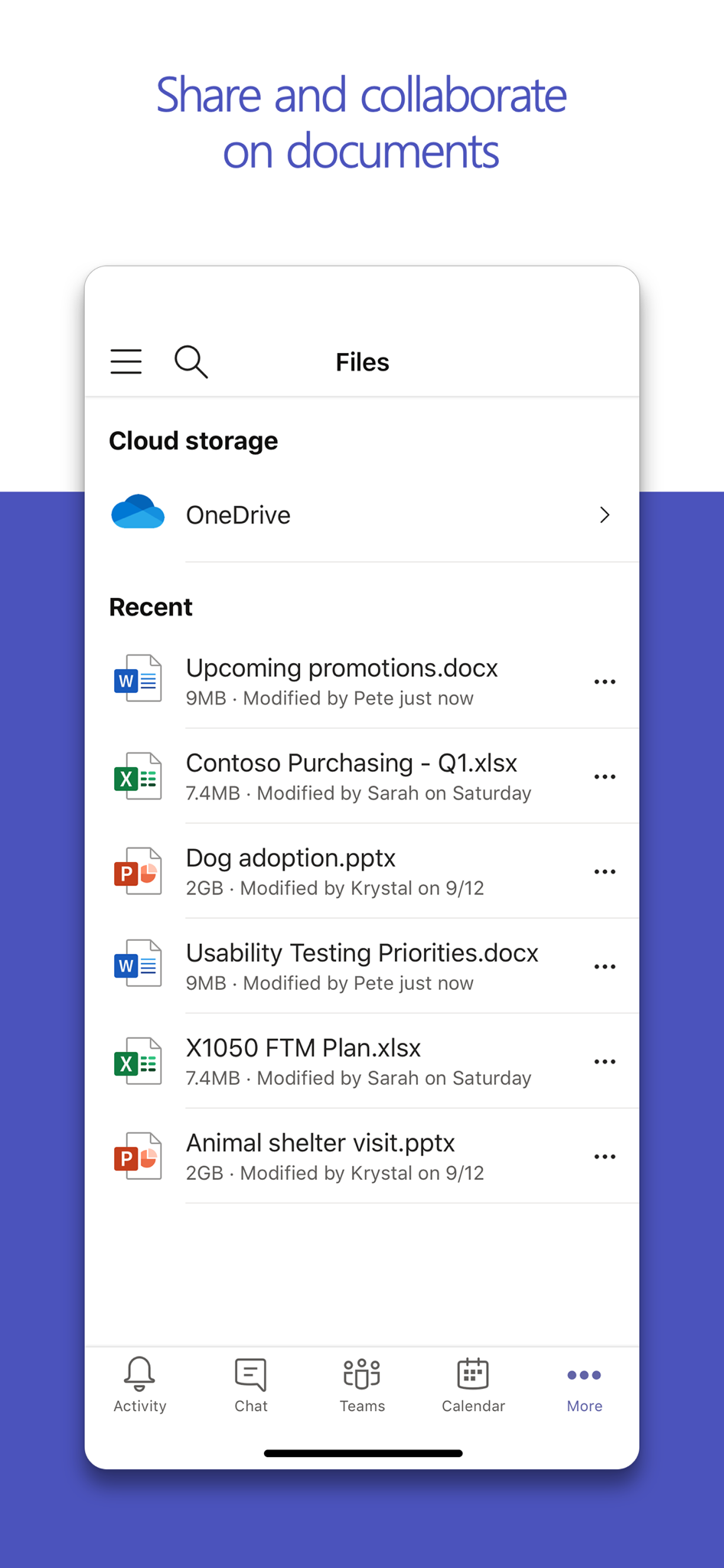Switch to the Calendar tab
This screenshot has width=724, height=1568.
pos(473,1384)
